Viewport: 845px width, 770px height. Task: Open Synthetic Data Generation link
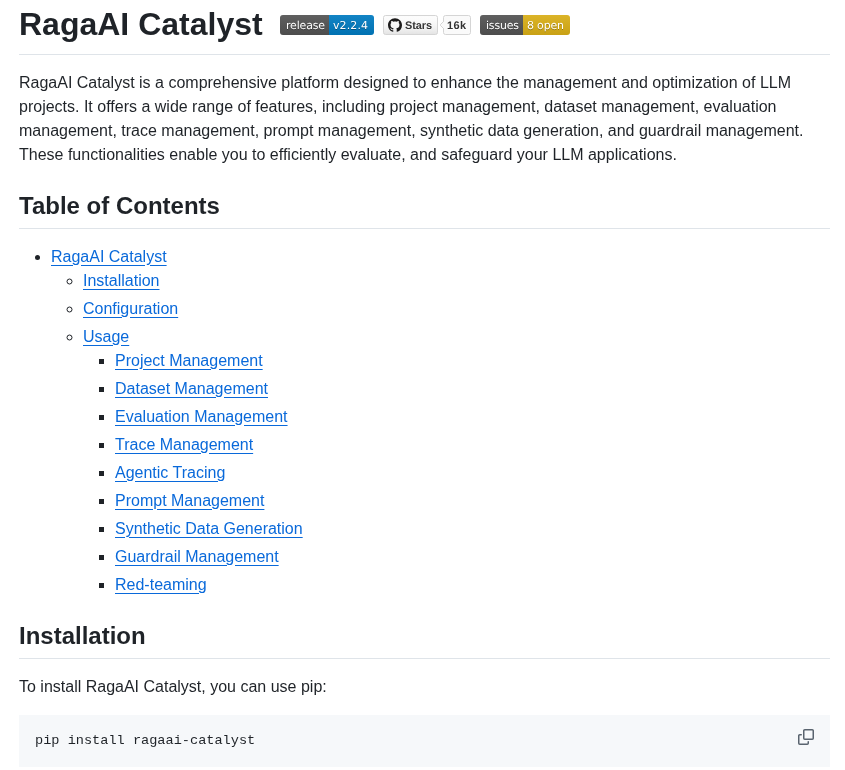click(209, 529)
